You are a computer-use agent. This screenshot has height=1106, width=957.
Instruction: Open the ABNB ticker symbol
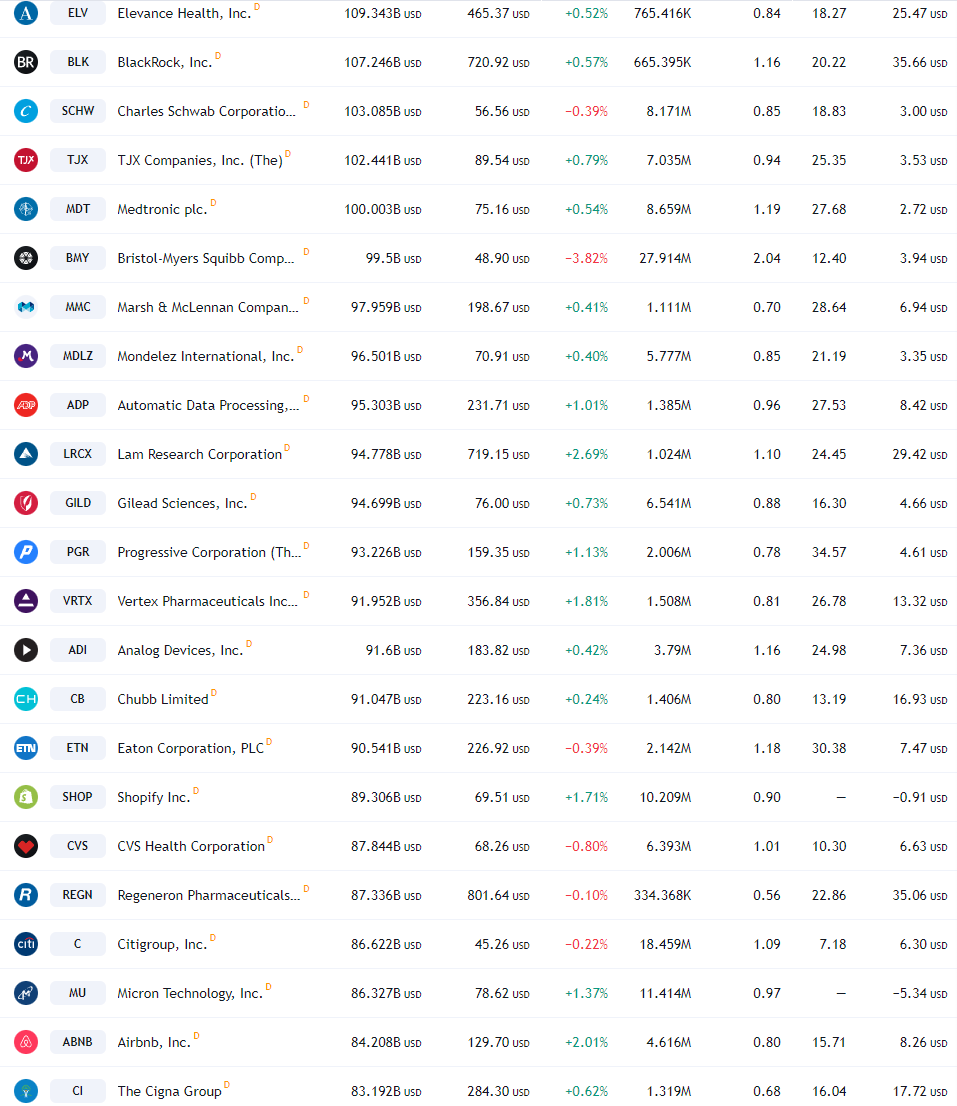[78, 1043]
